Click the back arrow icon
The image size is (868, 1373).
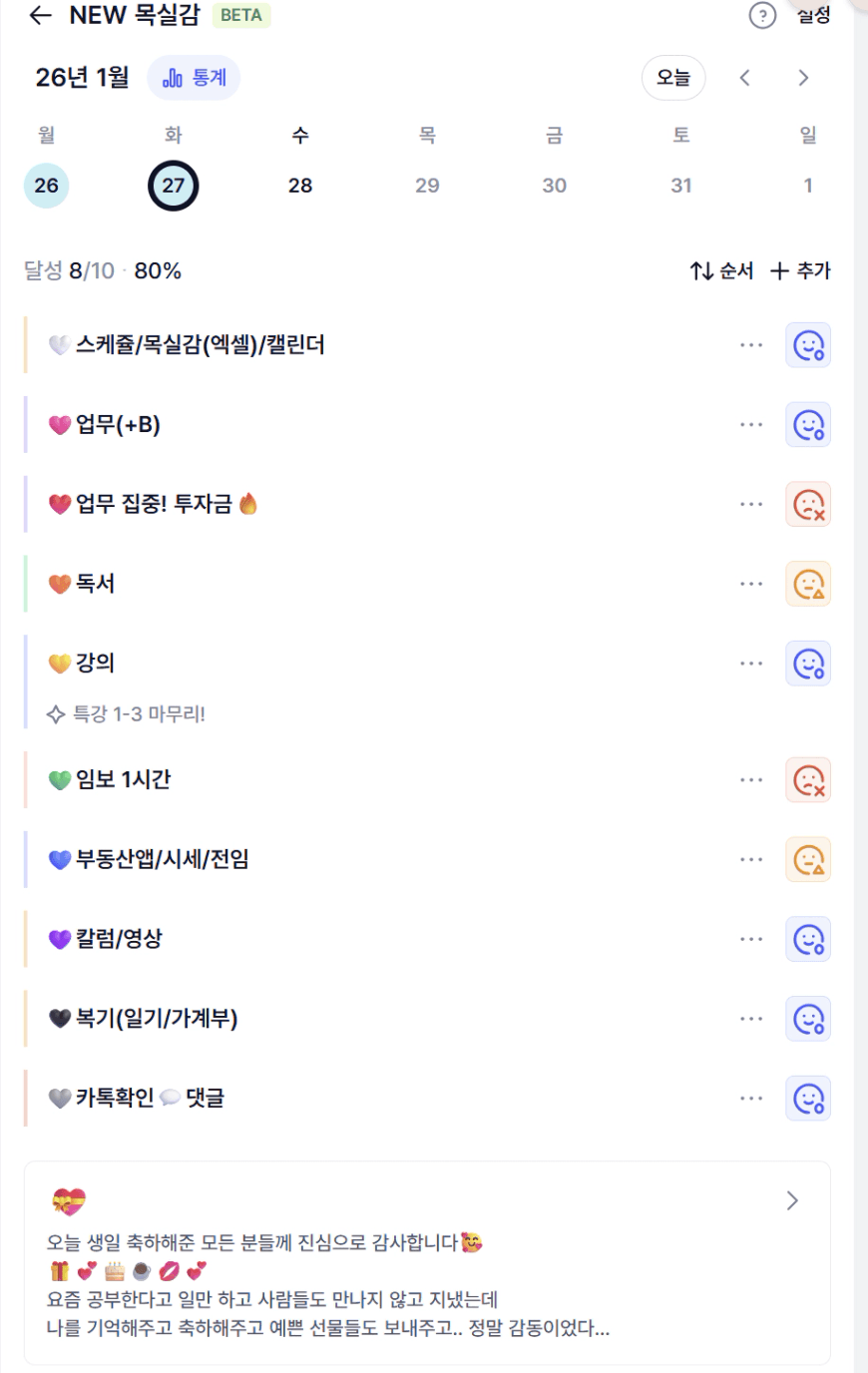point(40,15)
